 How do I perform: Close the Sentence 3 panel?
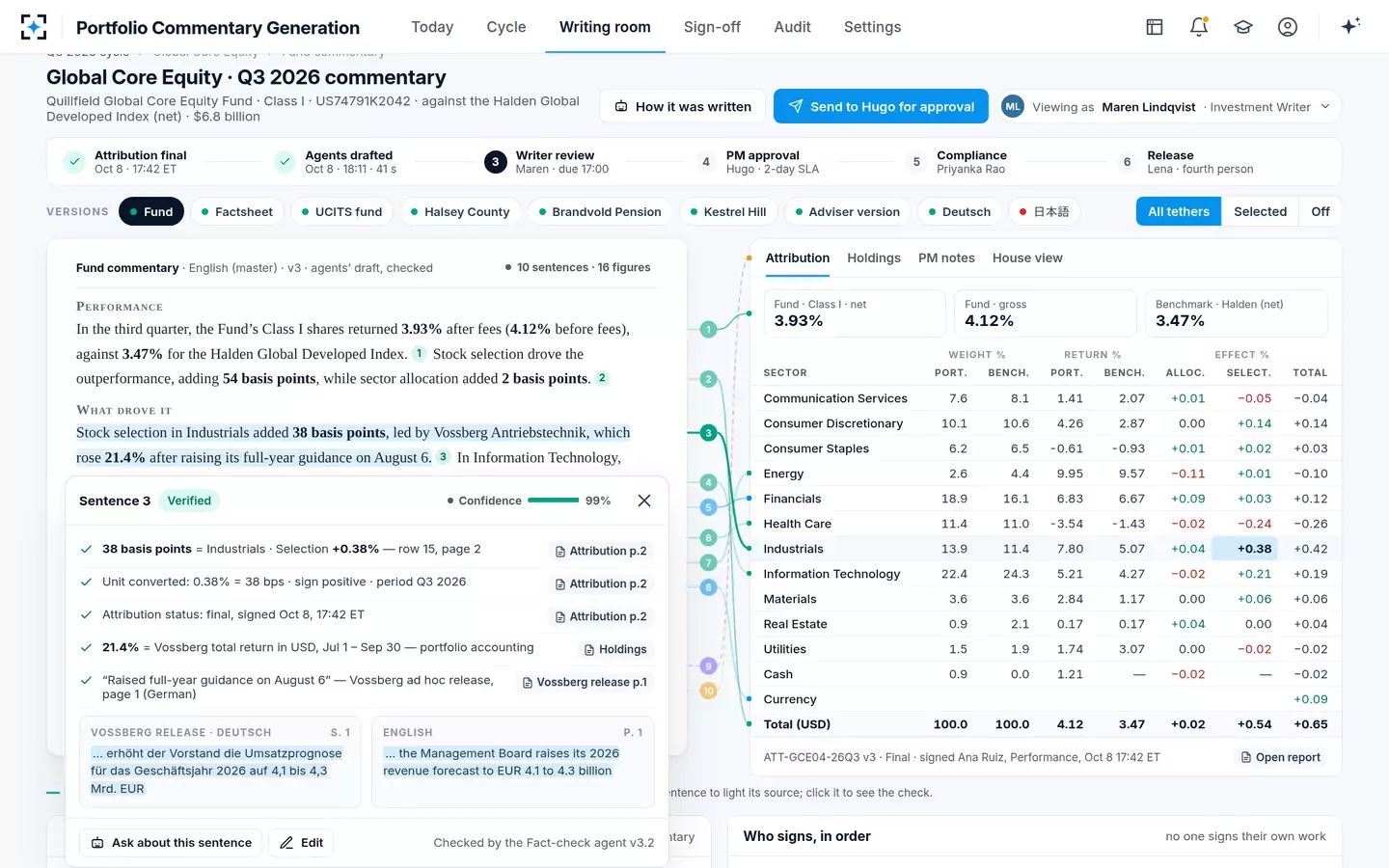644,501
